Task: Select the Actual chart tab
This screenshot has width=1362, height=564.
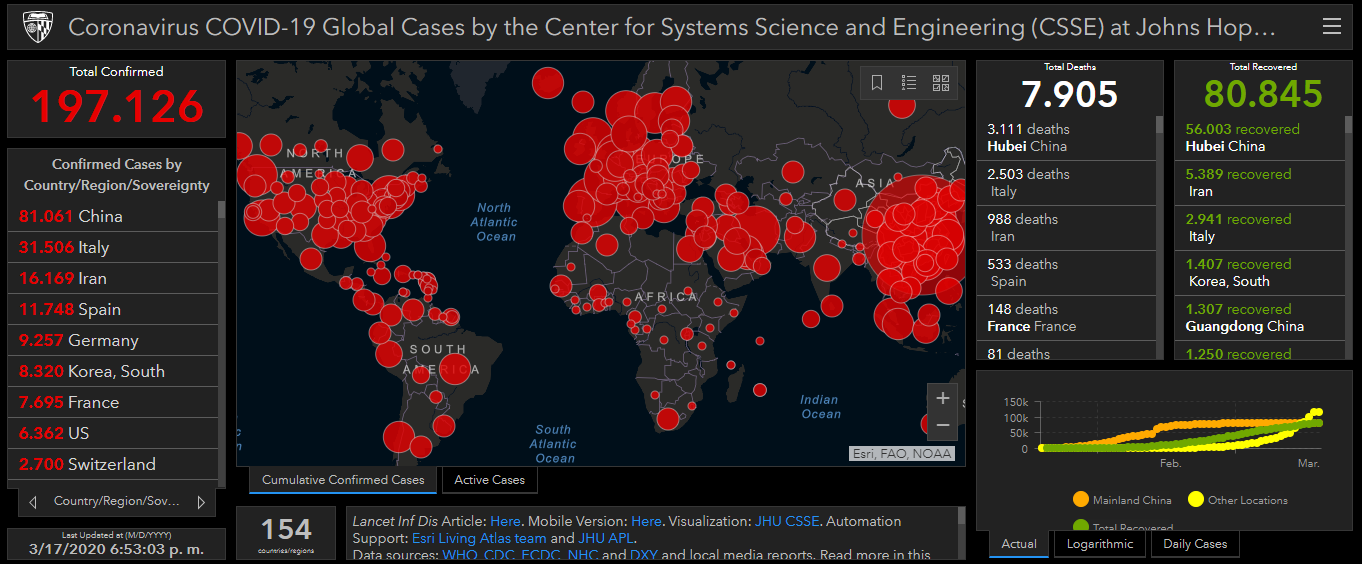Action: (x=1019, y=544)
